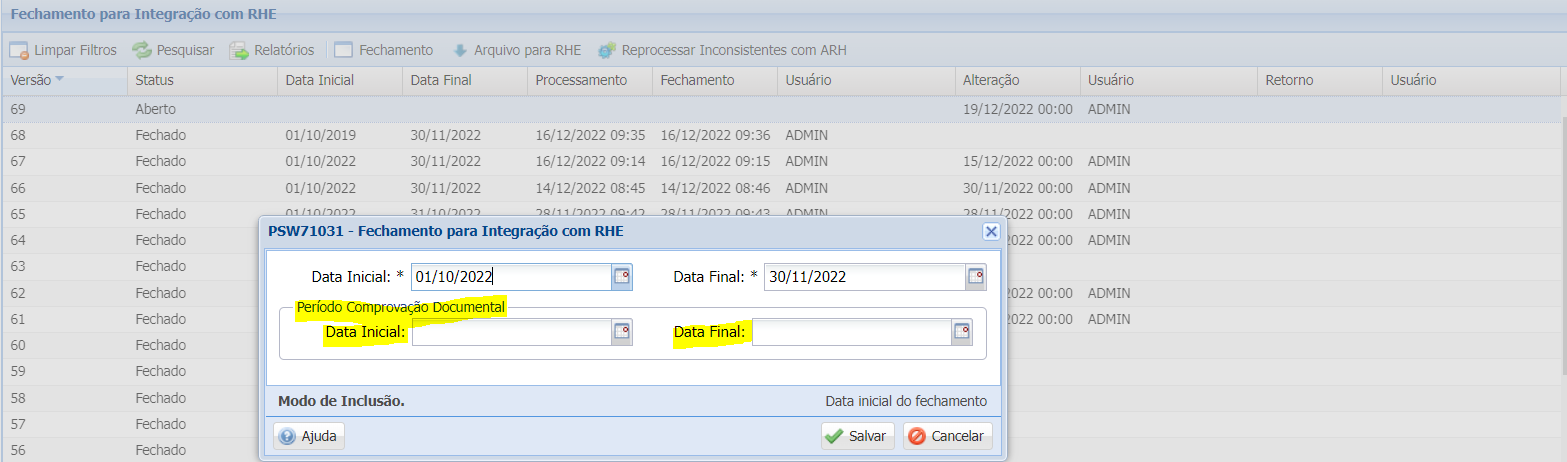Select version 66 row
The width and height of the screenshot is (1567, 462).
[782, 187]
